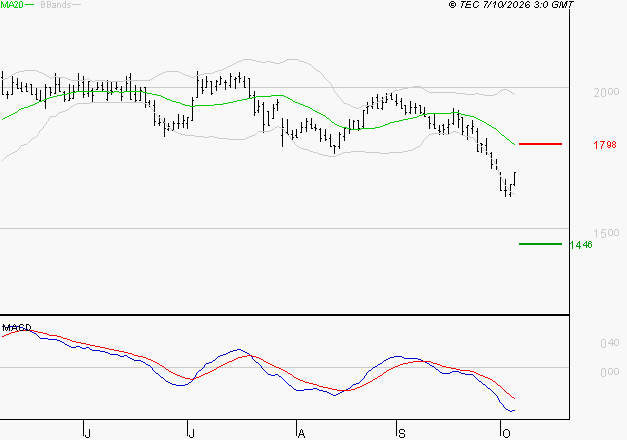This screenshot has width=627, height=440.
Task: Click the TEC 7/10/2026 copyright text
Action: 511,5
